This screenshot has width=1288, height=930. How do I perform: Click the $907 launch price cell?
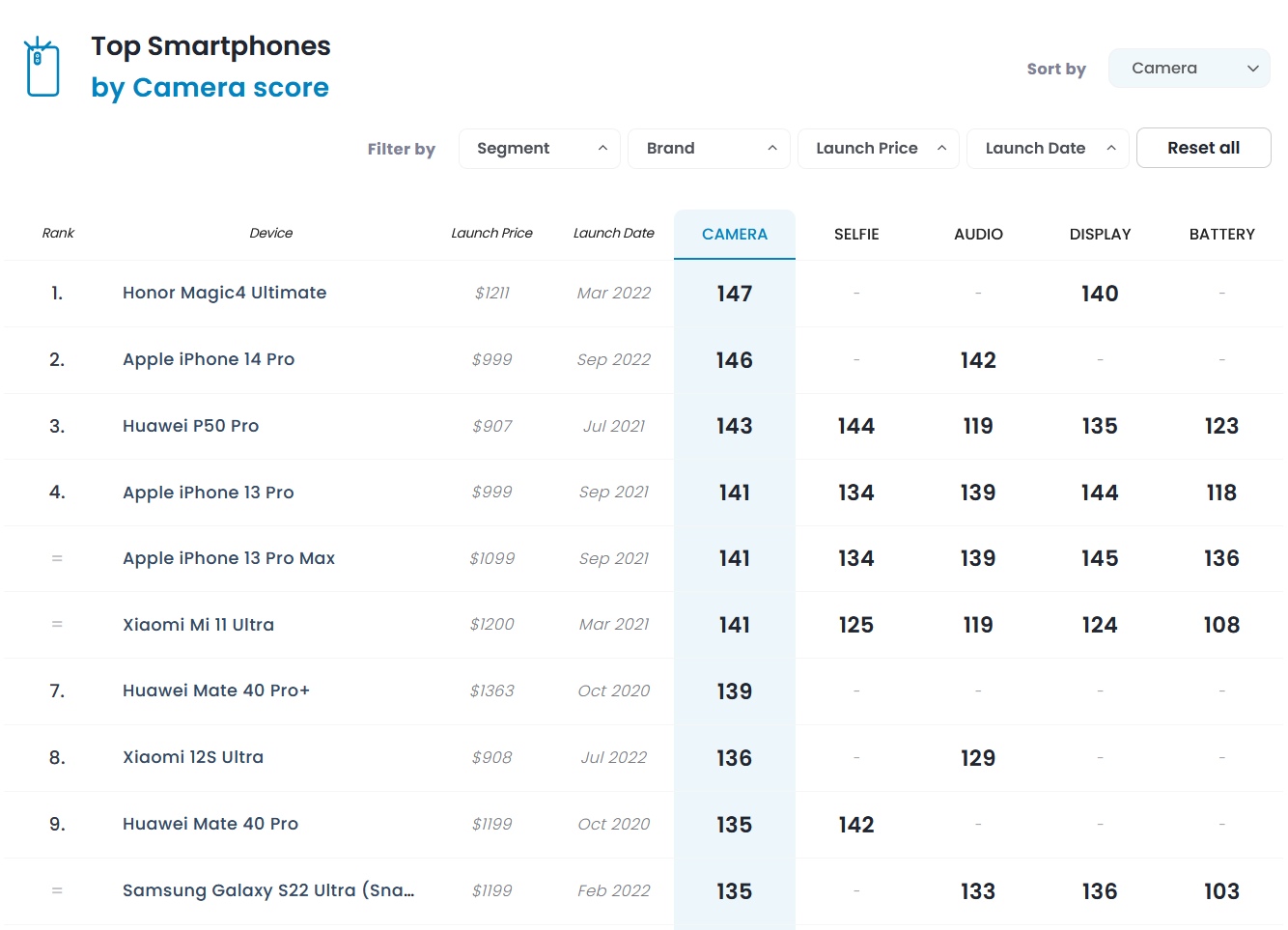[x=491, y=426]
